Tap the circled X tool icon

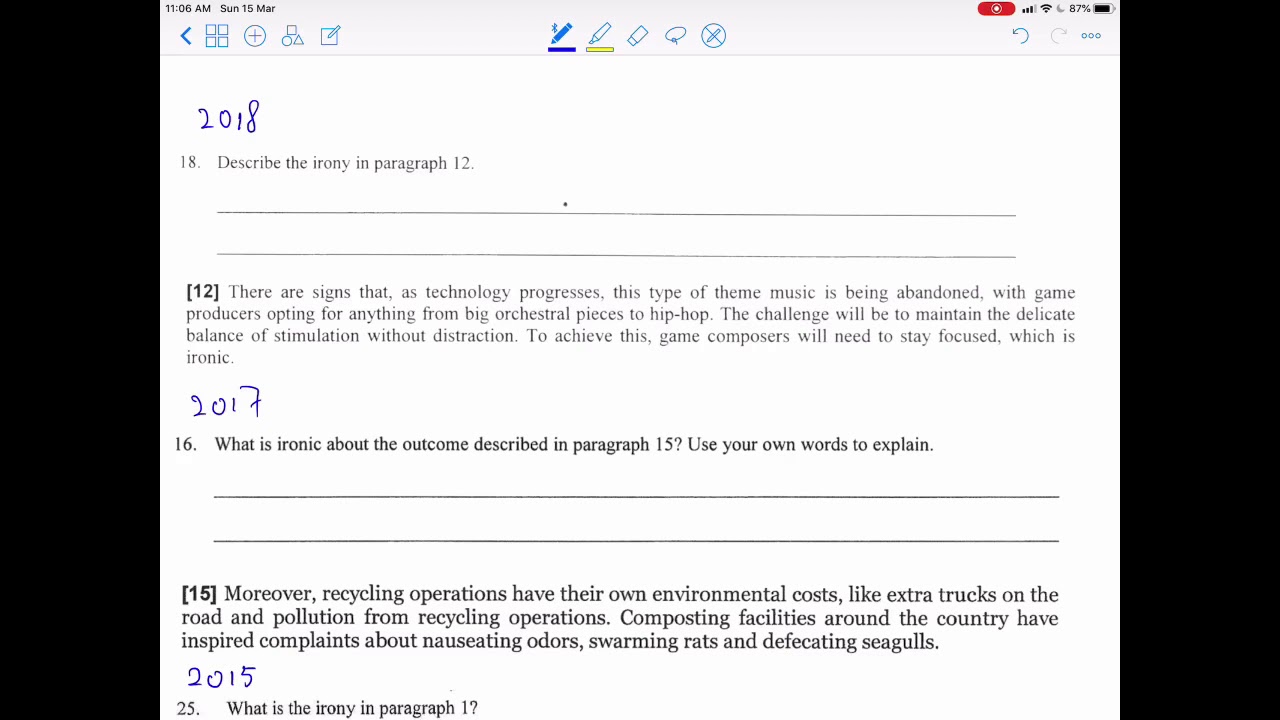[x=713, y=36]
